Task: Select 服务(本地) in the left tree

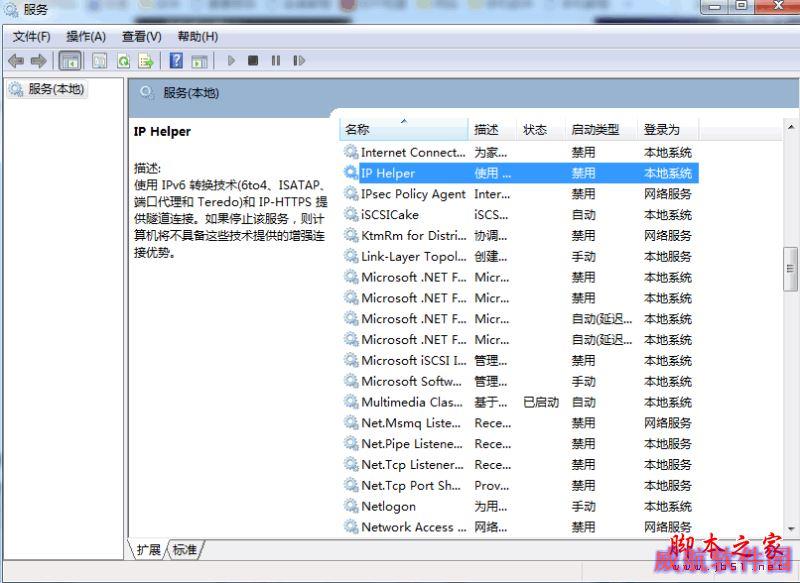Action: click(56, 89)
